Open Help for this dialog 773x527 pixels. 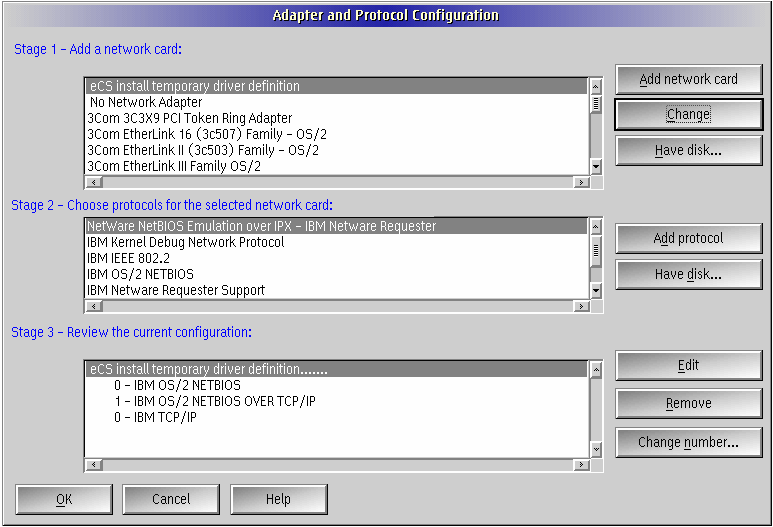(279, 499)
